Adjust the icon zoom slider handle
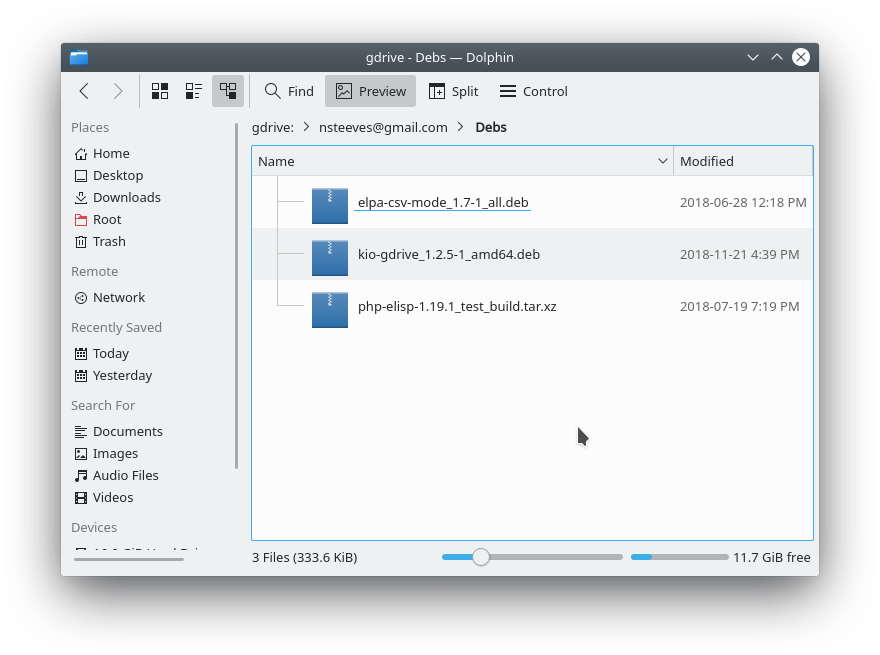The image size is (880, 655). [480, 557]
